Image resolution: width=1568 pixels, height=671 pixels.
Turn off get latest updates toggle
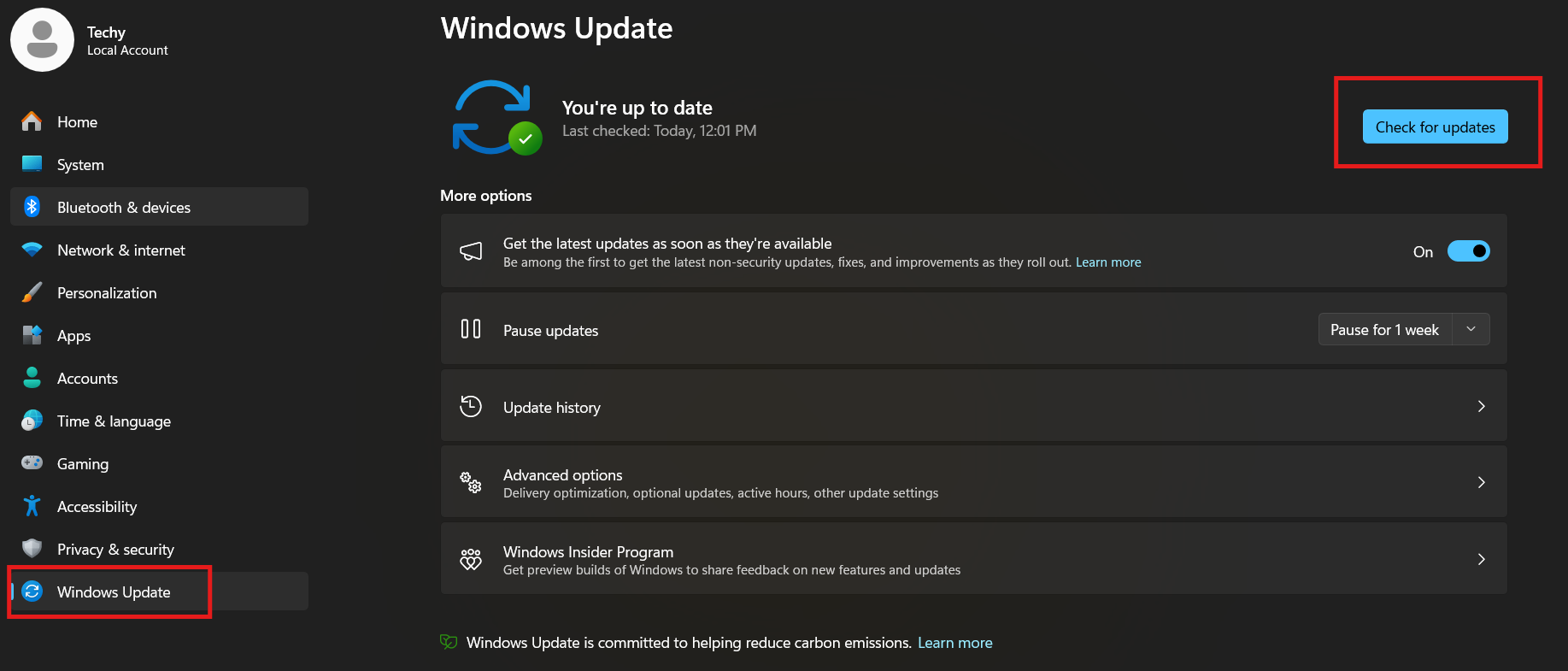[x=1468, y=251]
